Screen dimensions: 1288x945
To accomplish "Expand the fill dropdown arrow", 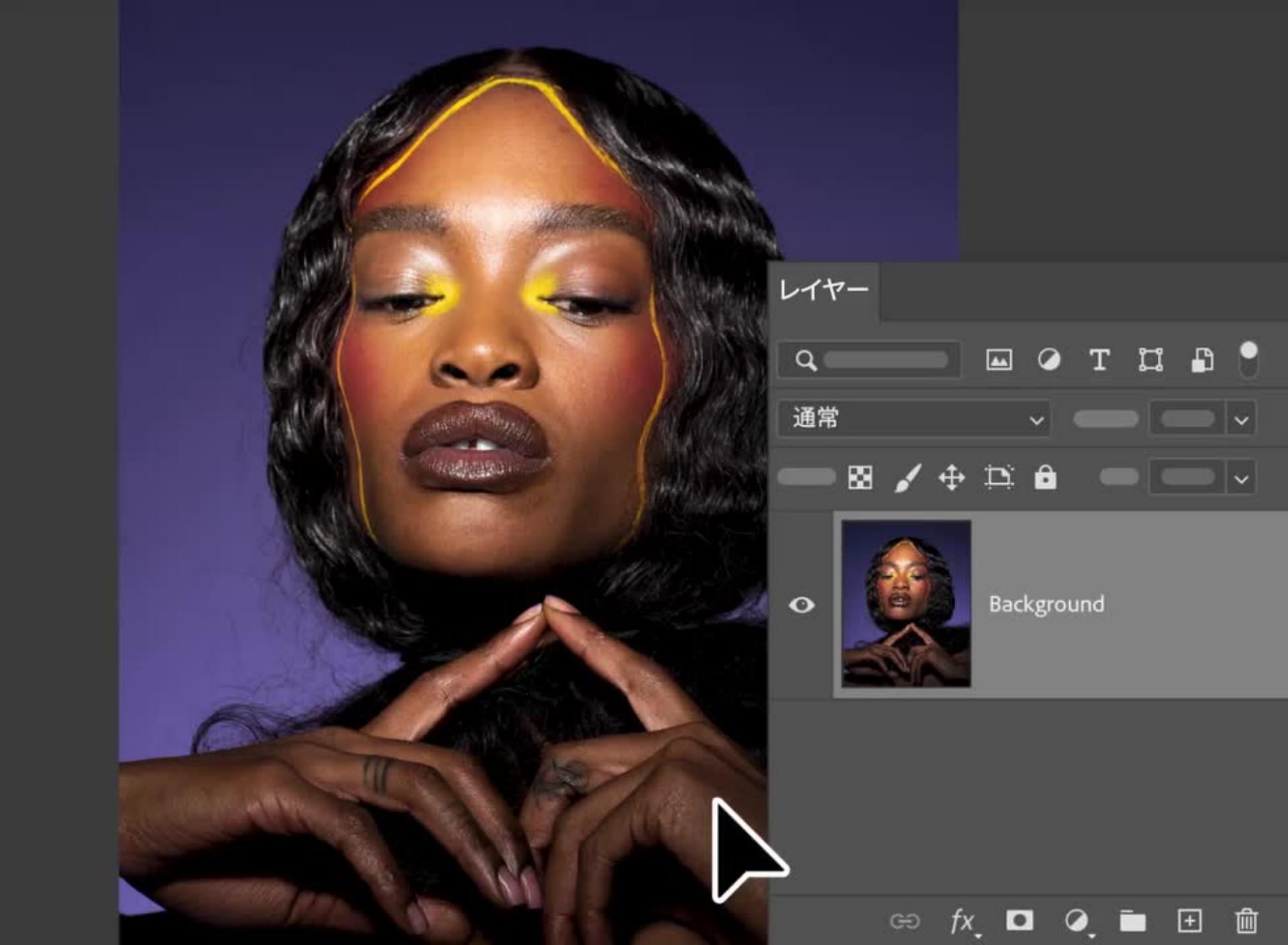I will click(x=1241, y=479).
